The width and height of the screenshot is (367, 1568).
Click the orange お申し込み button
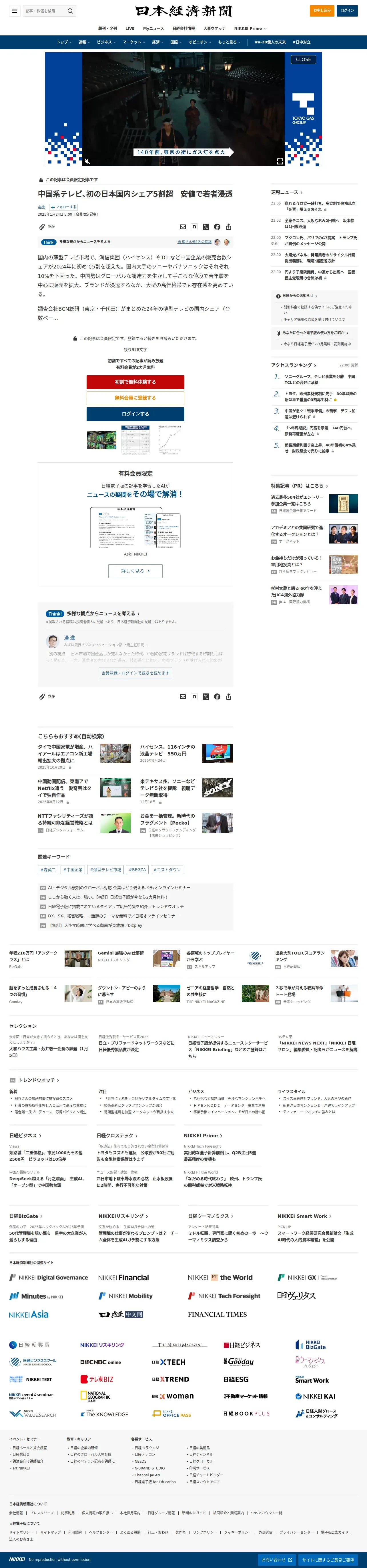[x=322, y=10]
